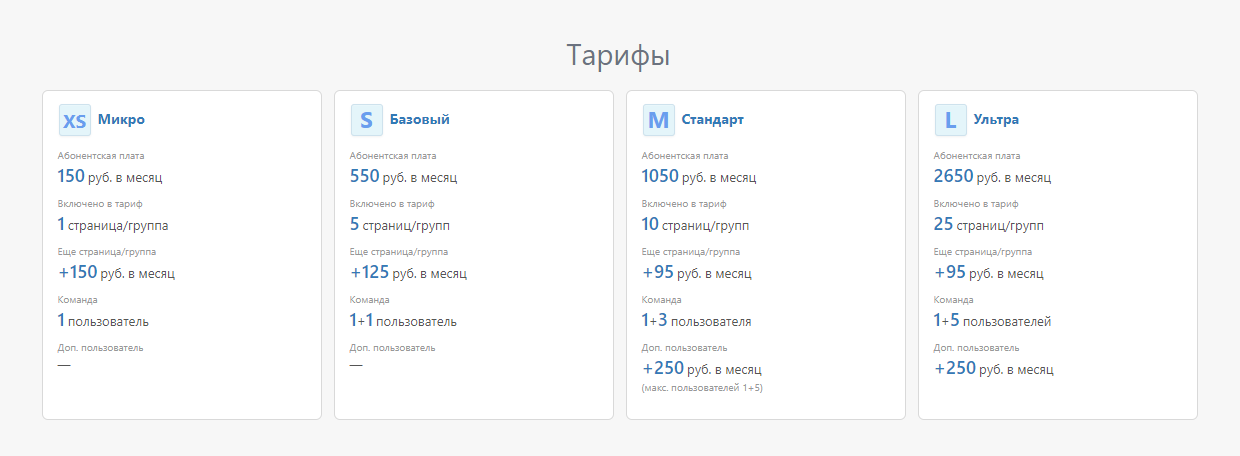
Task: Click the 550 руб. monthly fee in Базовый
Action: point(403,177)
